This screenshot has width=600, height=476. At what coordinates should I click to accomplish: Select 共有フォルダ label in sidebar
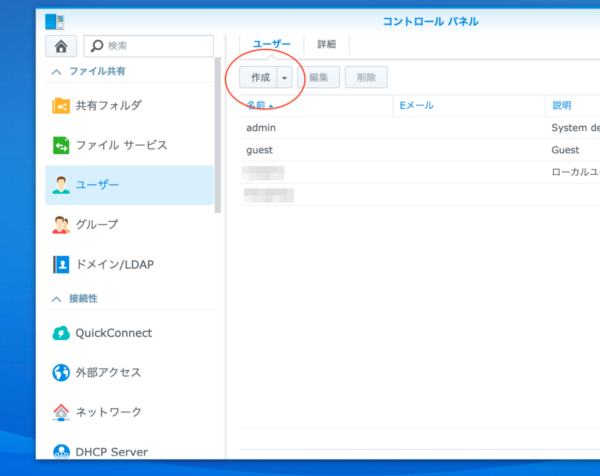(109, 106)
